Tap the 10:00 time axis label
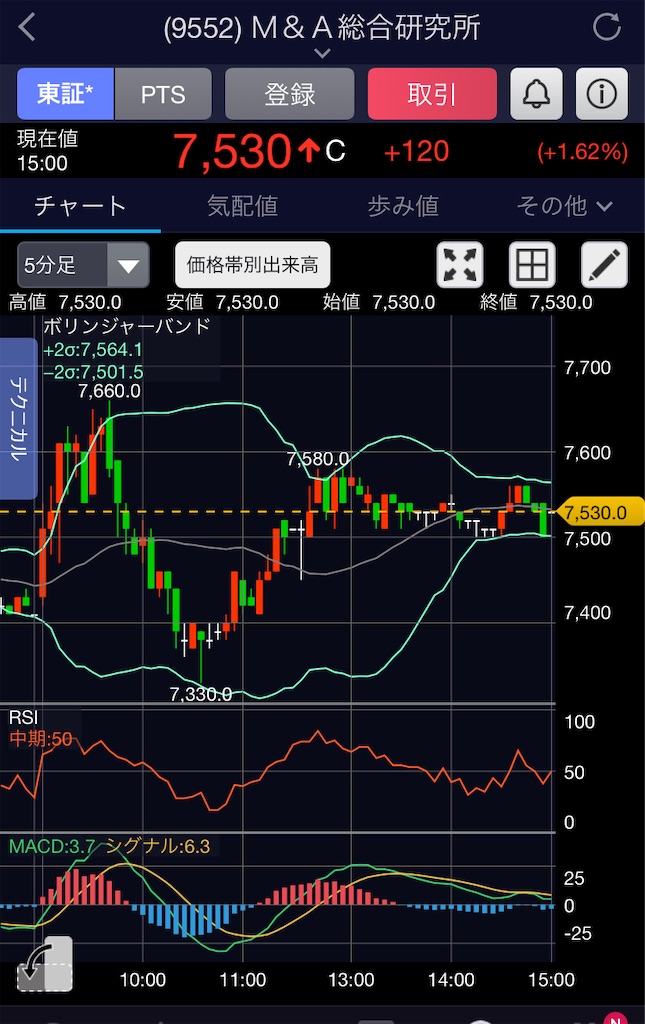The height and width of the screenshot is (1024, 645). click(x=142, y=980)
